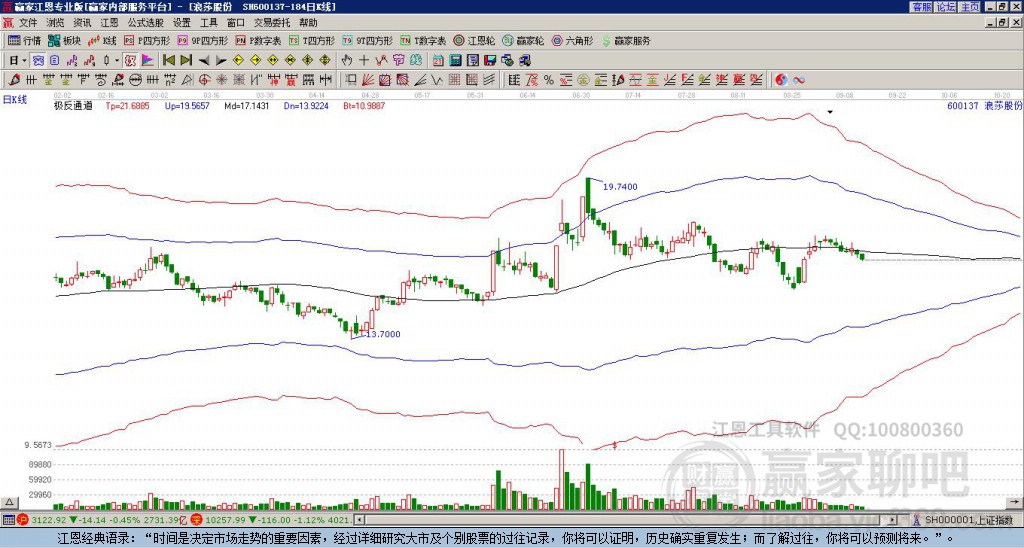Open the calendar icon showing 21
This screenshot has height=548, width=1024.
438,60
